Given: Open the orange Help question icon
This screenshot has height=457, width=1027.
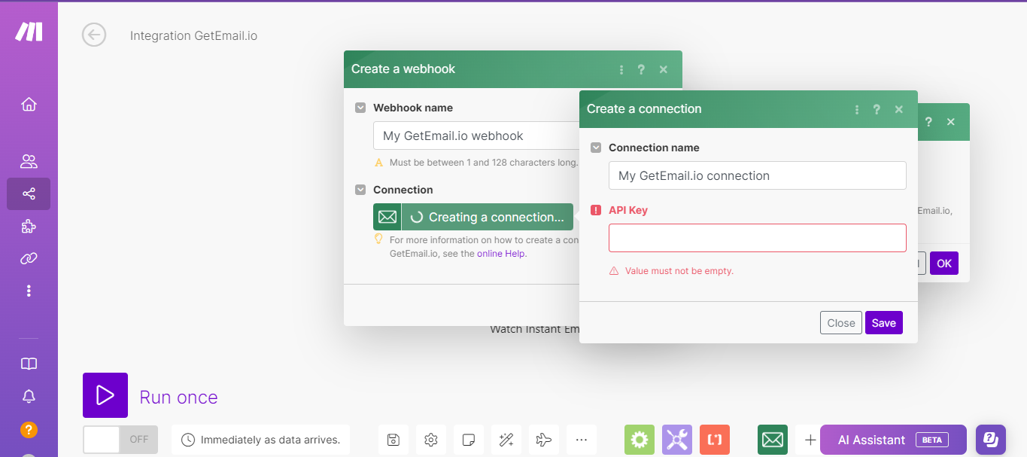Looking at the screenshot, I should [29, 430].
